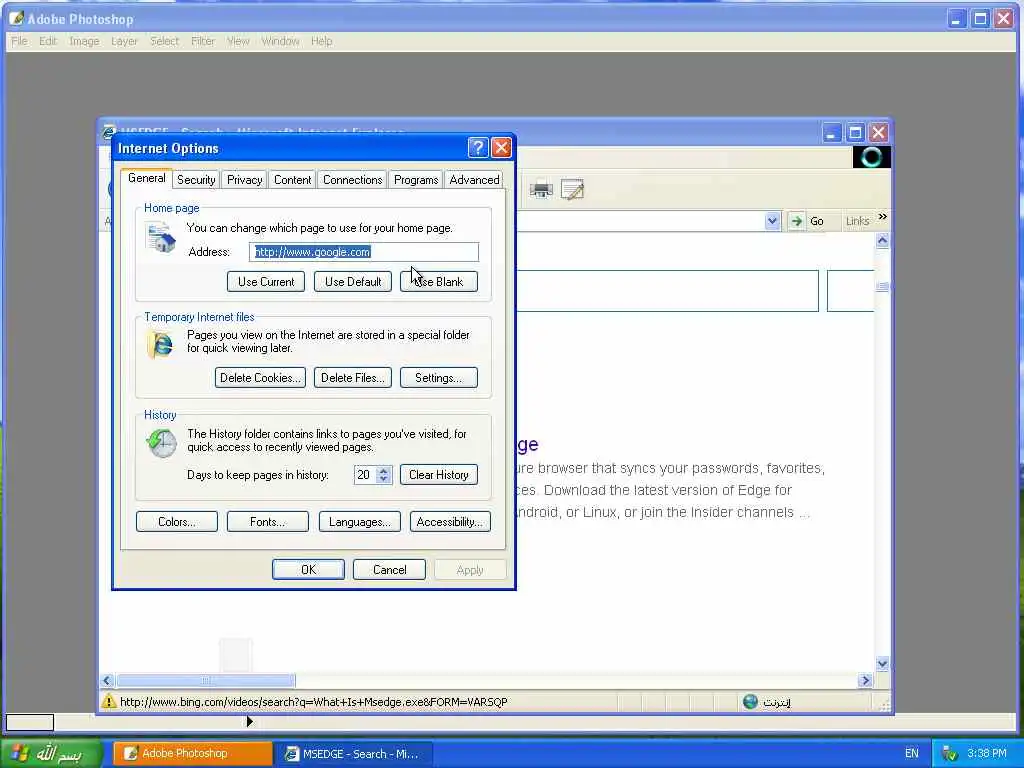
Task: Click the Use Current button
Action: point(266,281)
